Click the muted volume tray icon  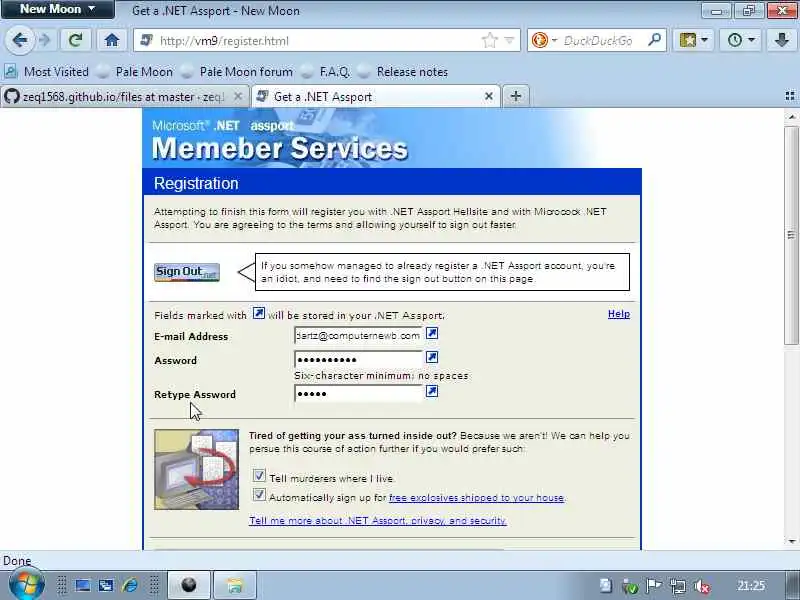click(703, 586)
